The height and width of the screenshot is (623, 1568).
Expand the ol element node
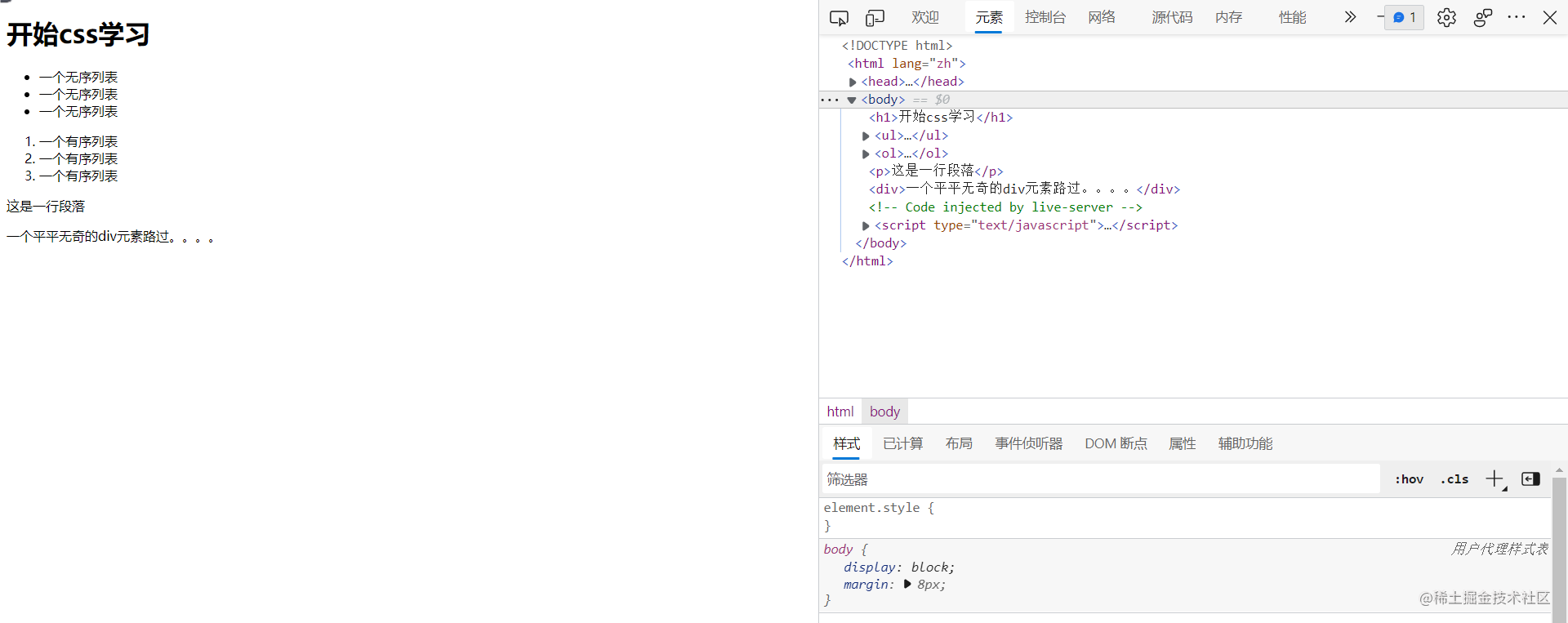tap(866, 154)
